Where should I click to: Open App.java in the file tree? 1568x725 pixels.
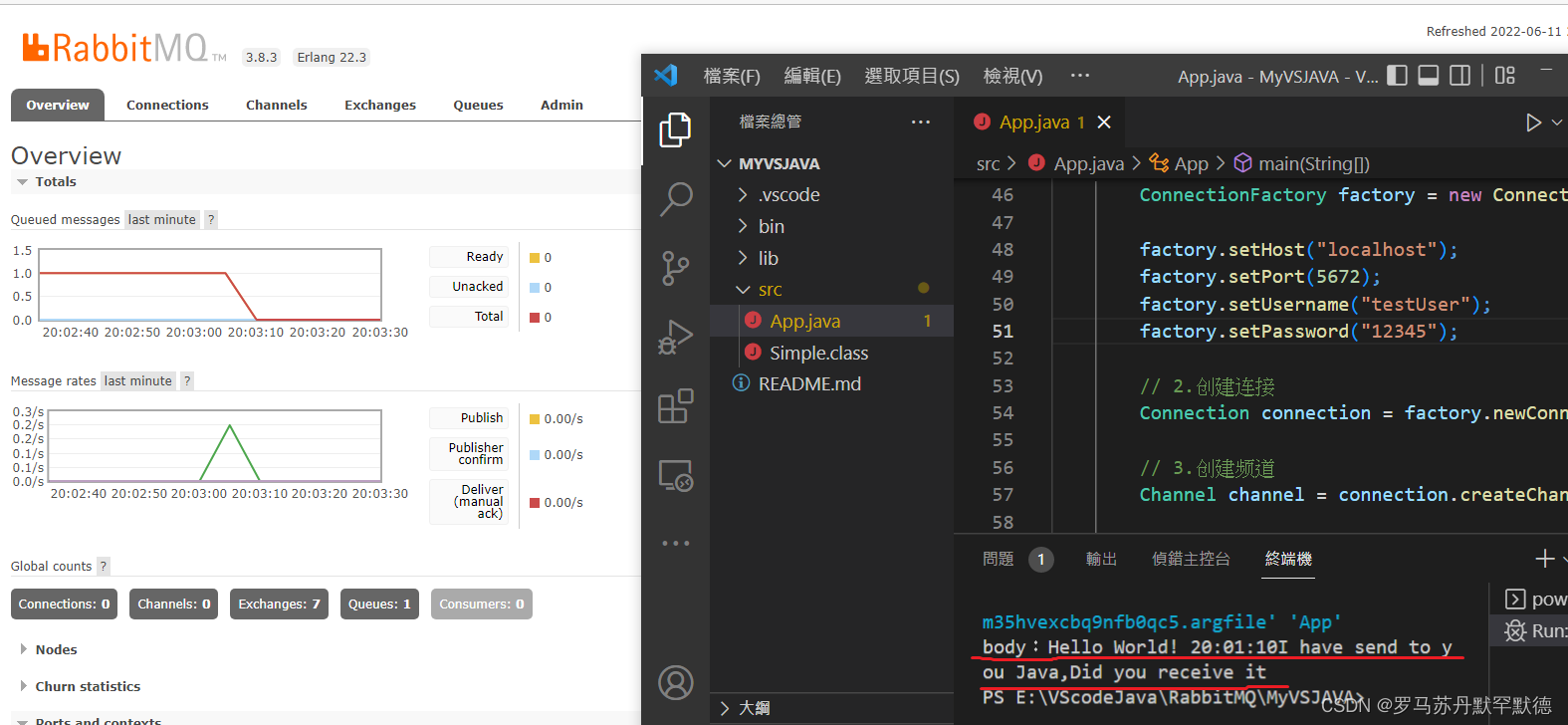coord(831,321)
